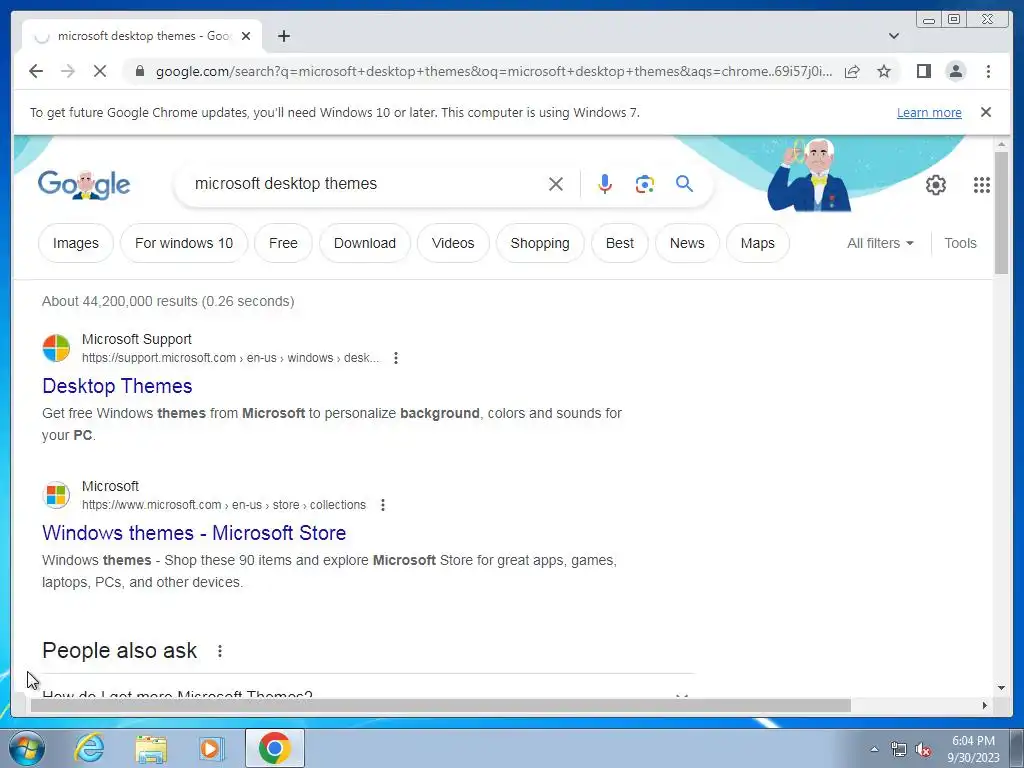Open the muted volume tray icon
This screenshot has width=1024, height=768.
[x=923, y=749]
